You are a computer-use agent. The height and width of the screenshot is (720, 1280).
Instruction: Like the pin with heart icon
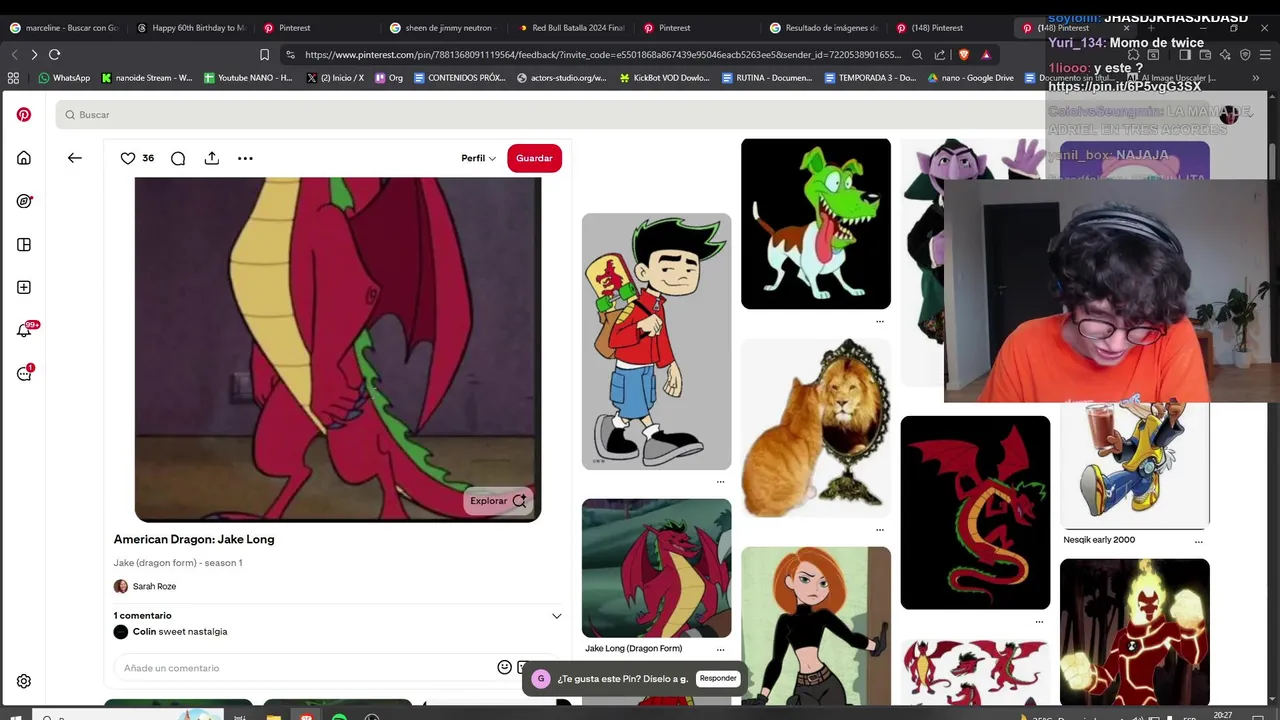pos(128,158)
